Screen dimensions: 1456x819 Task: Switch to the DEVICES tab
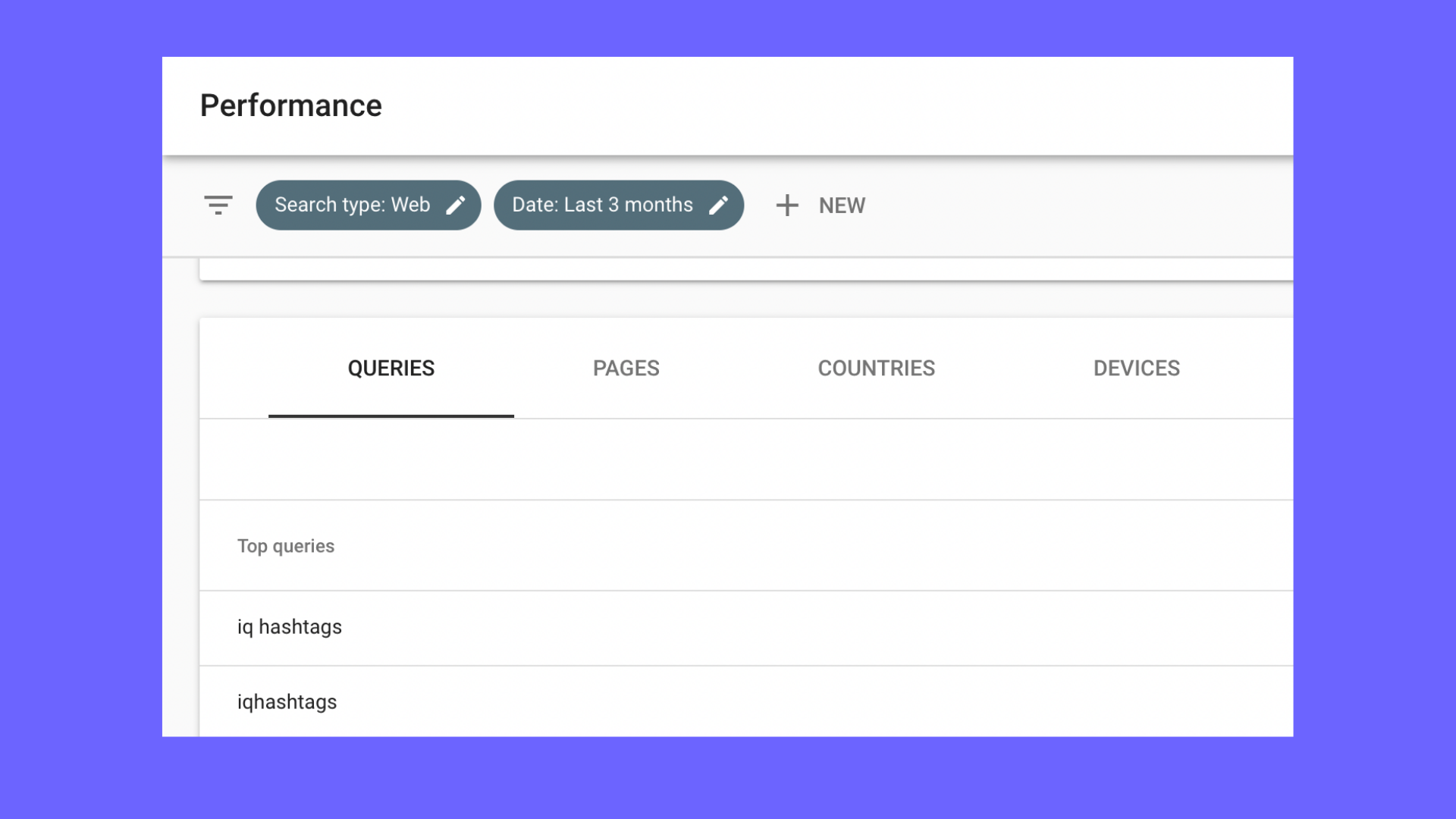1137,369
